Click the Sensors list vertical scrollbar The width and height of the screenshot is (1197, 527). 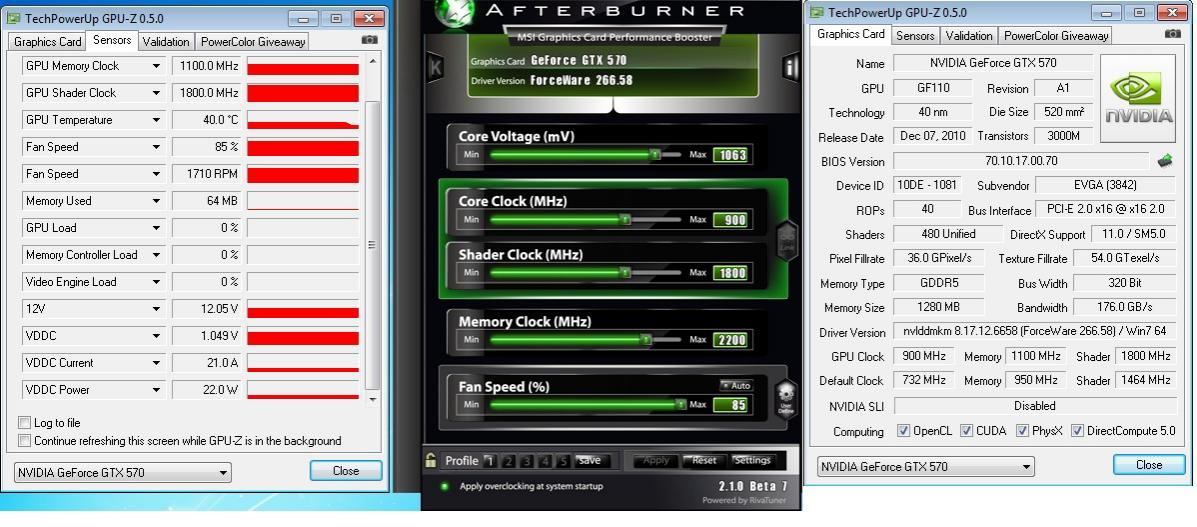[373, 244]
